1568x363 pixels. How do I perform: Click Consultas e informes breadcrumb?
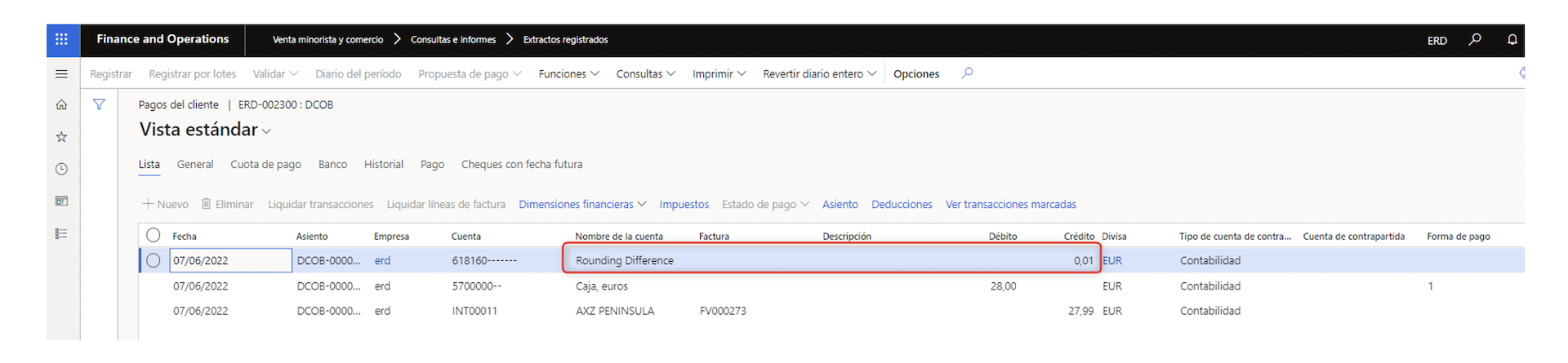tap(453, 39)
